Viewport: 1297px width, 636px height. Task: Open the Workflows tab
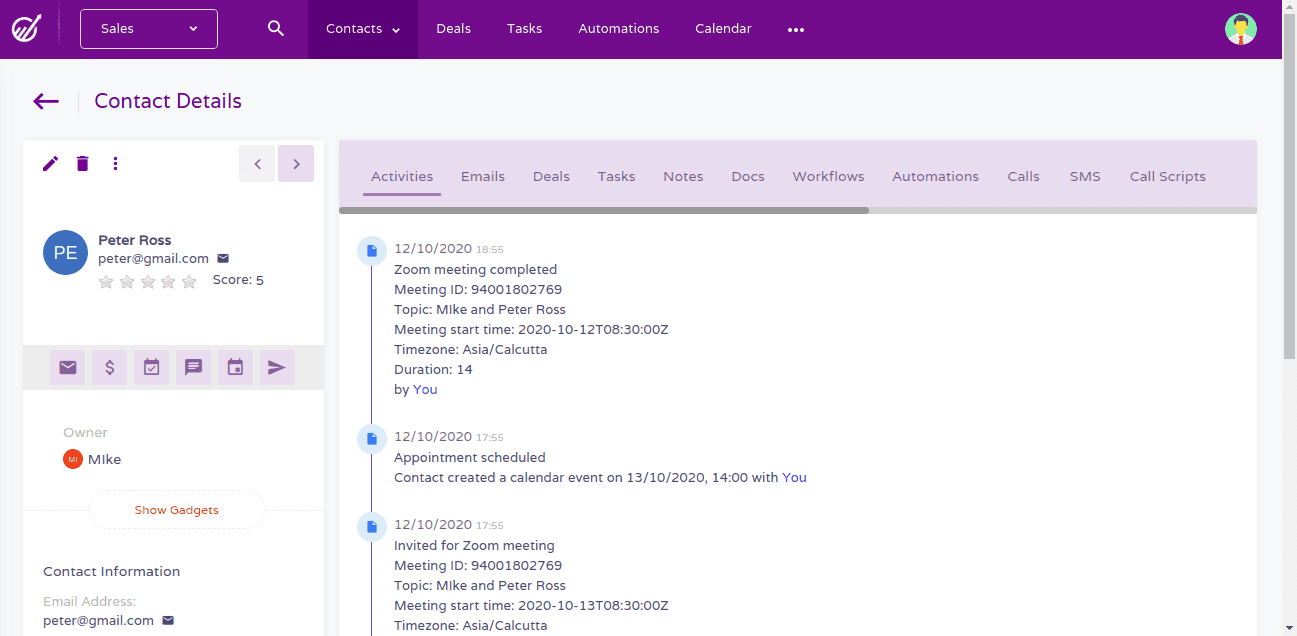(x=827, y=176)
